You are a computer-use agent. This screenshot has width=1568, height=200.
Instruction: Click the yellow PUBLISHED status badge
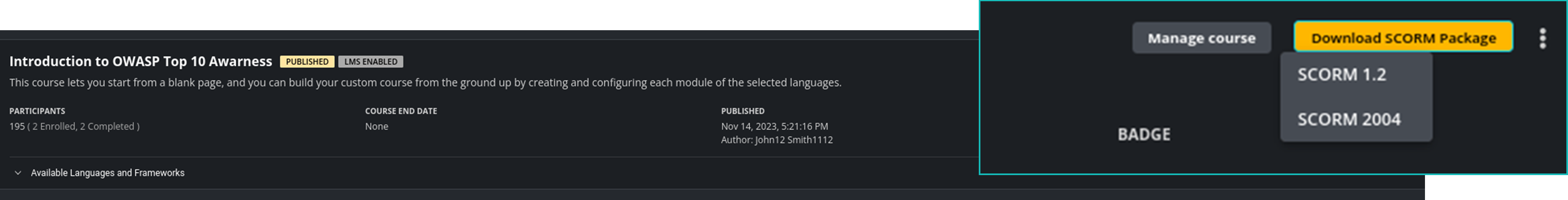coord(307,62)
